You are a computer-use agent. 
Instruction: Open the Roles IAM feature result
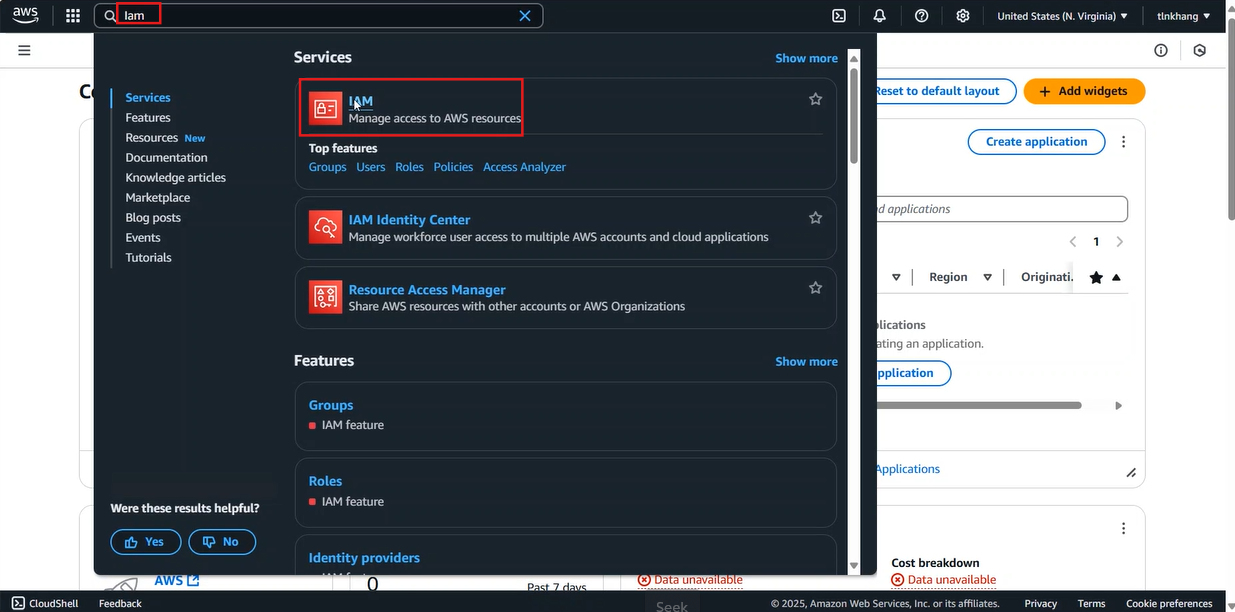[x=326, y=481]
